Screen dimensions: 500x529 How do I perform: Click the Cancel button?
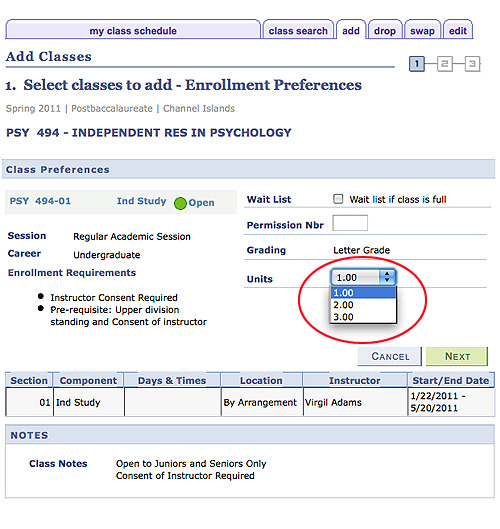coord(390,356)
